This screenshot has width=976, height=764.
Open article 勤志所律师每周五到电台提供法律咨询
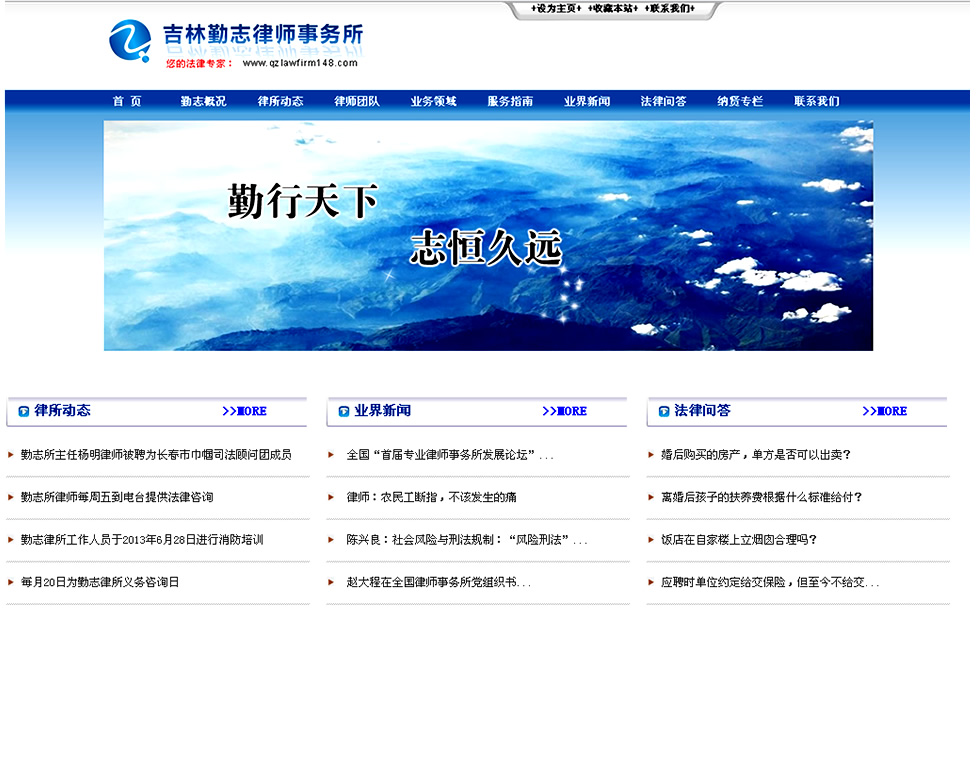coord(117,498)
